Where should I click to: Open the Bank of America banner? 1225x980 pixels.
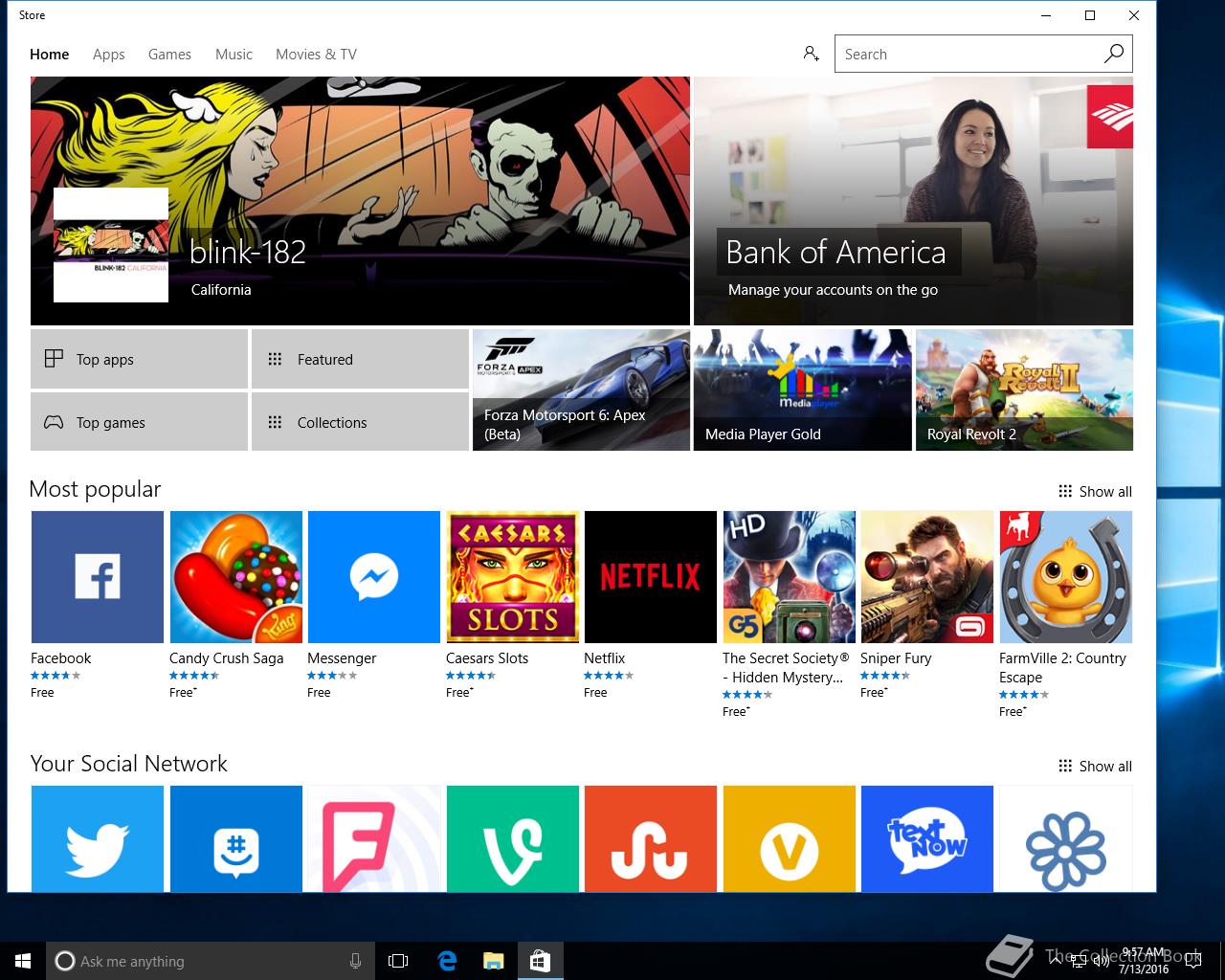tap(913, 201)
